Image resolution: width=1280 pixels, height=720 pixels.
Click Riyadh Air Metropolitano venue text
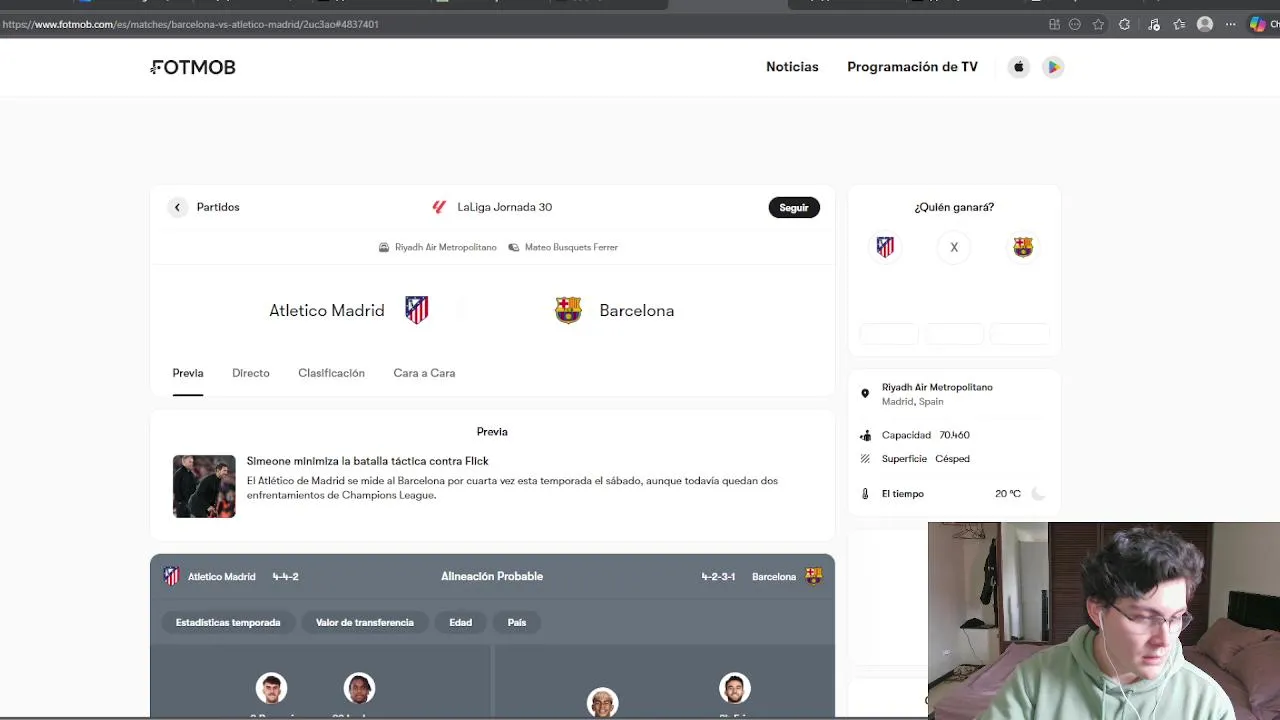[x=446, y=247]
